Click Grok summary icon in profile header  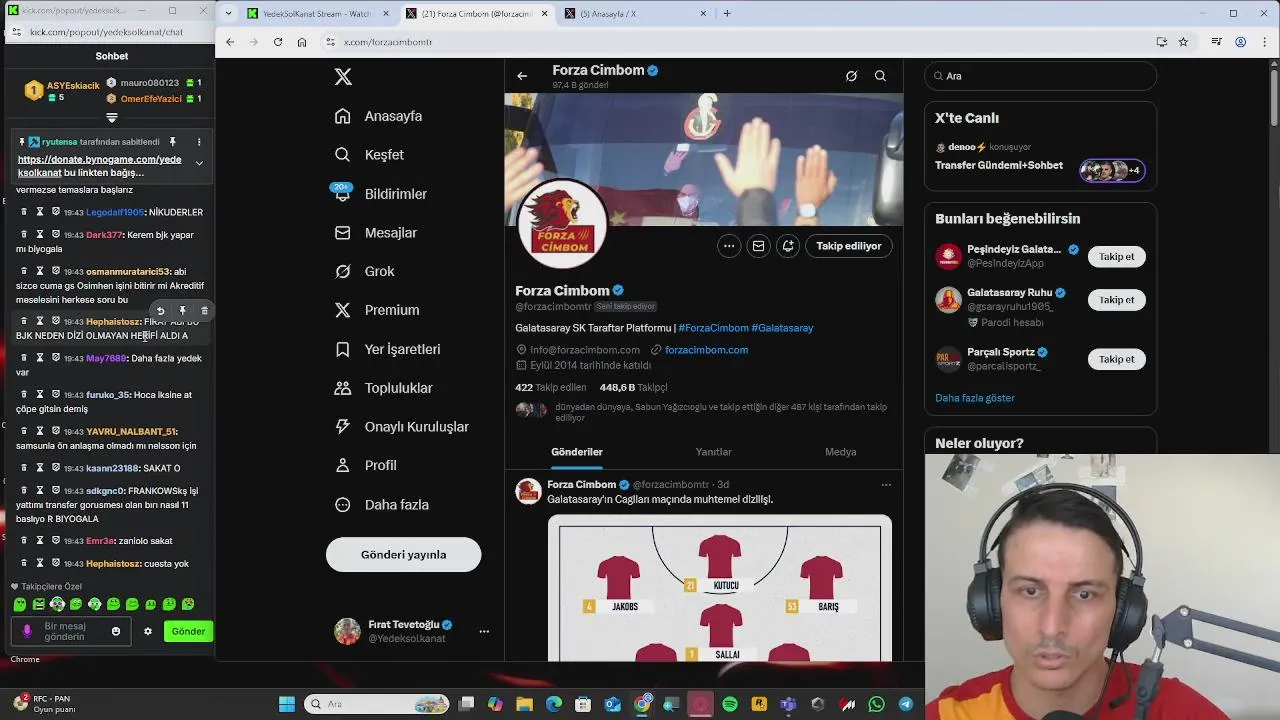coord(851,76)
